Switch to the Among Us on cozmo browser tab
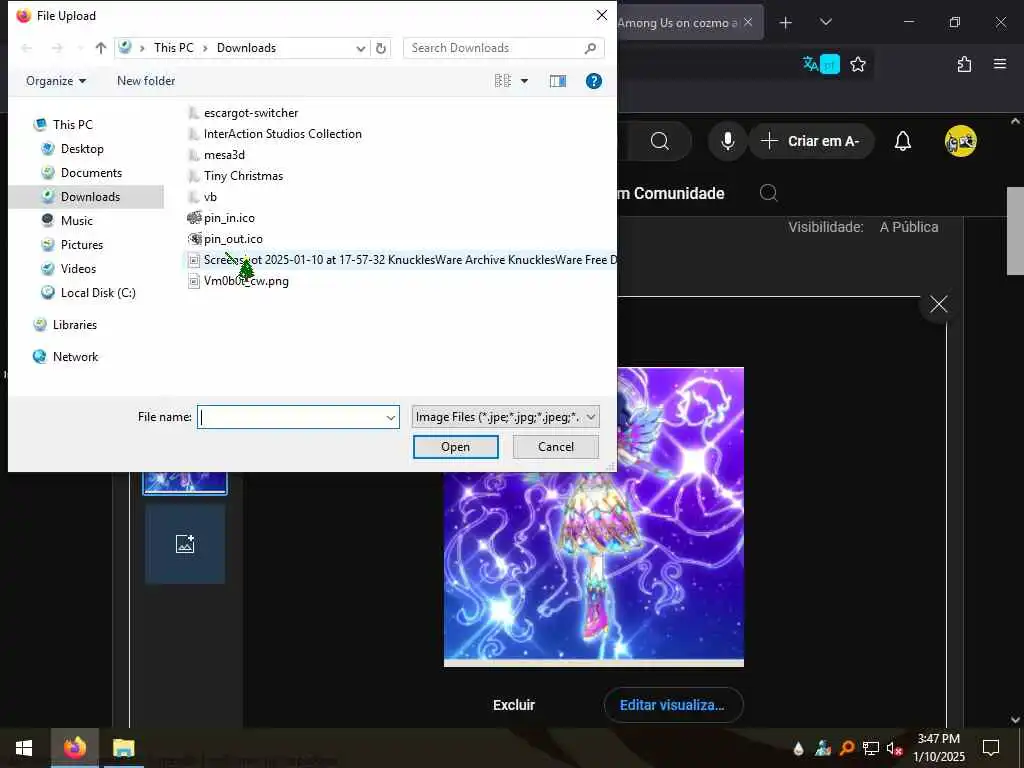The image size is (1024, 768). (676, 23)
